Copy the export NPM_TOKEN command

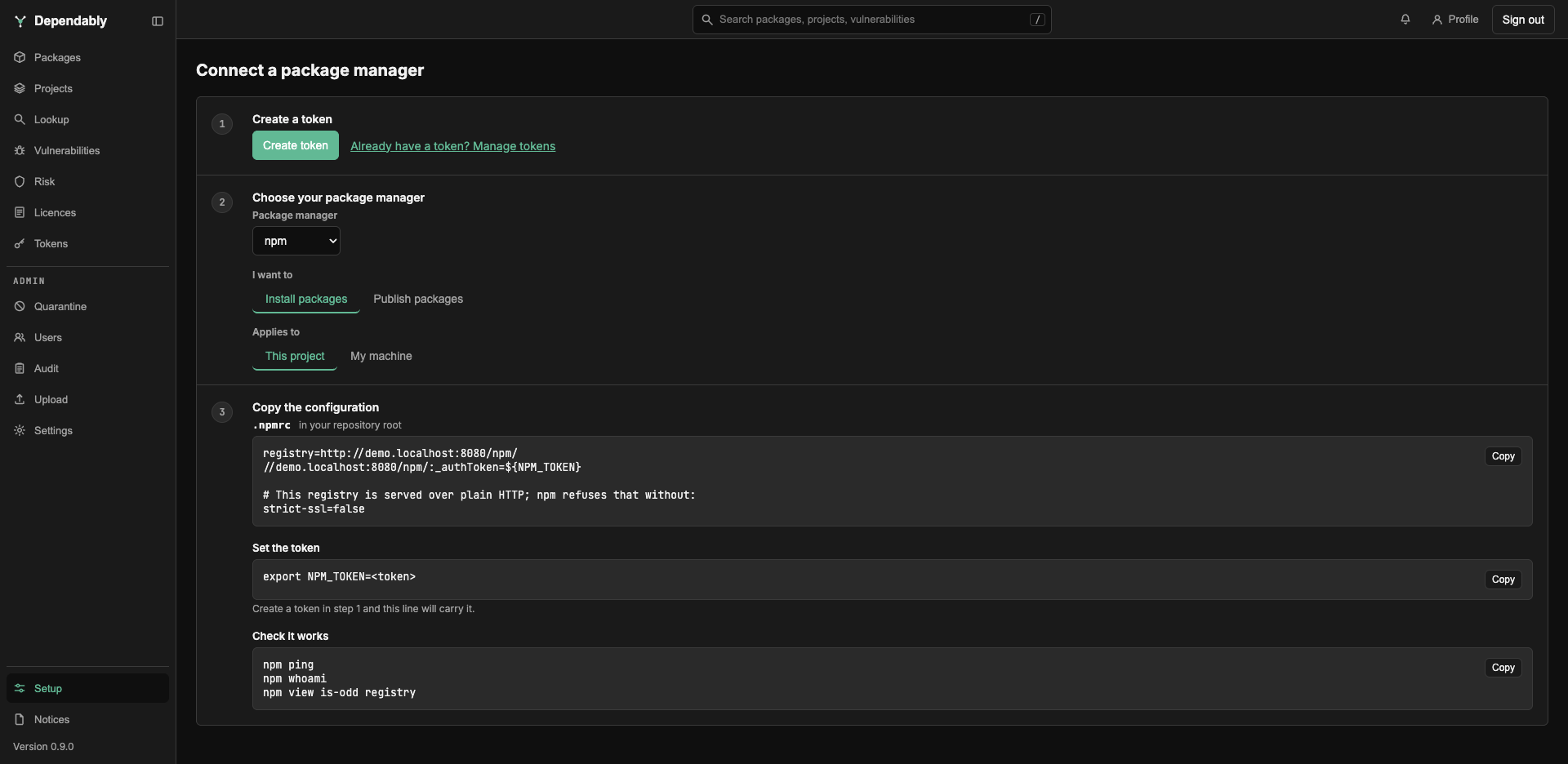click(1503, 580)
